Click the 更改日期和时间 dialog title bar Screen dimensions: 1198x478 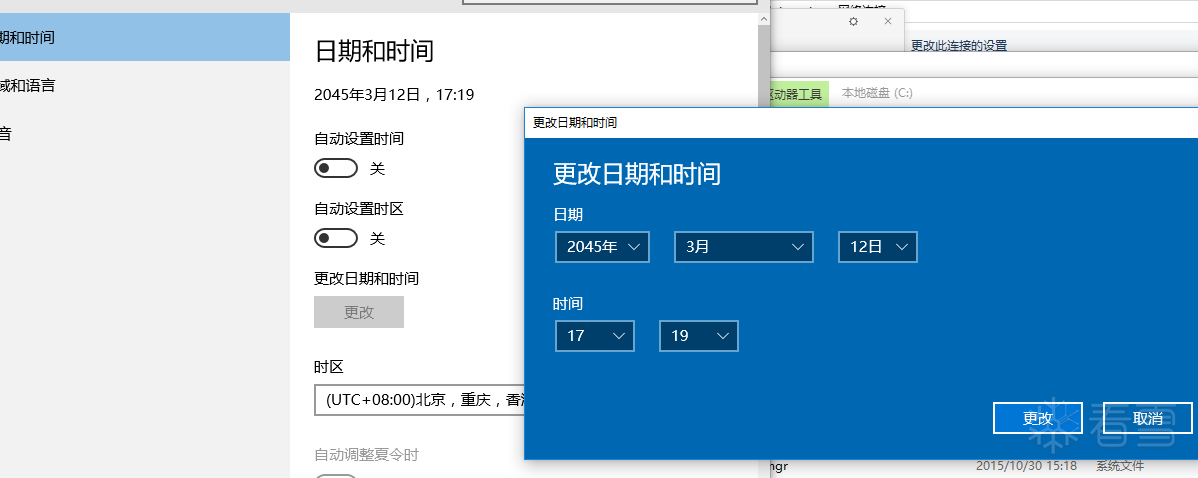point(861,123)
